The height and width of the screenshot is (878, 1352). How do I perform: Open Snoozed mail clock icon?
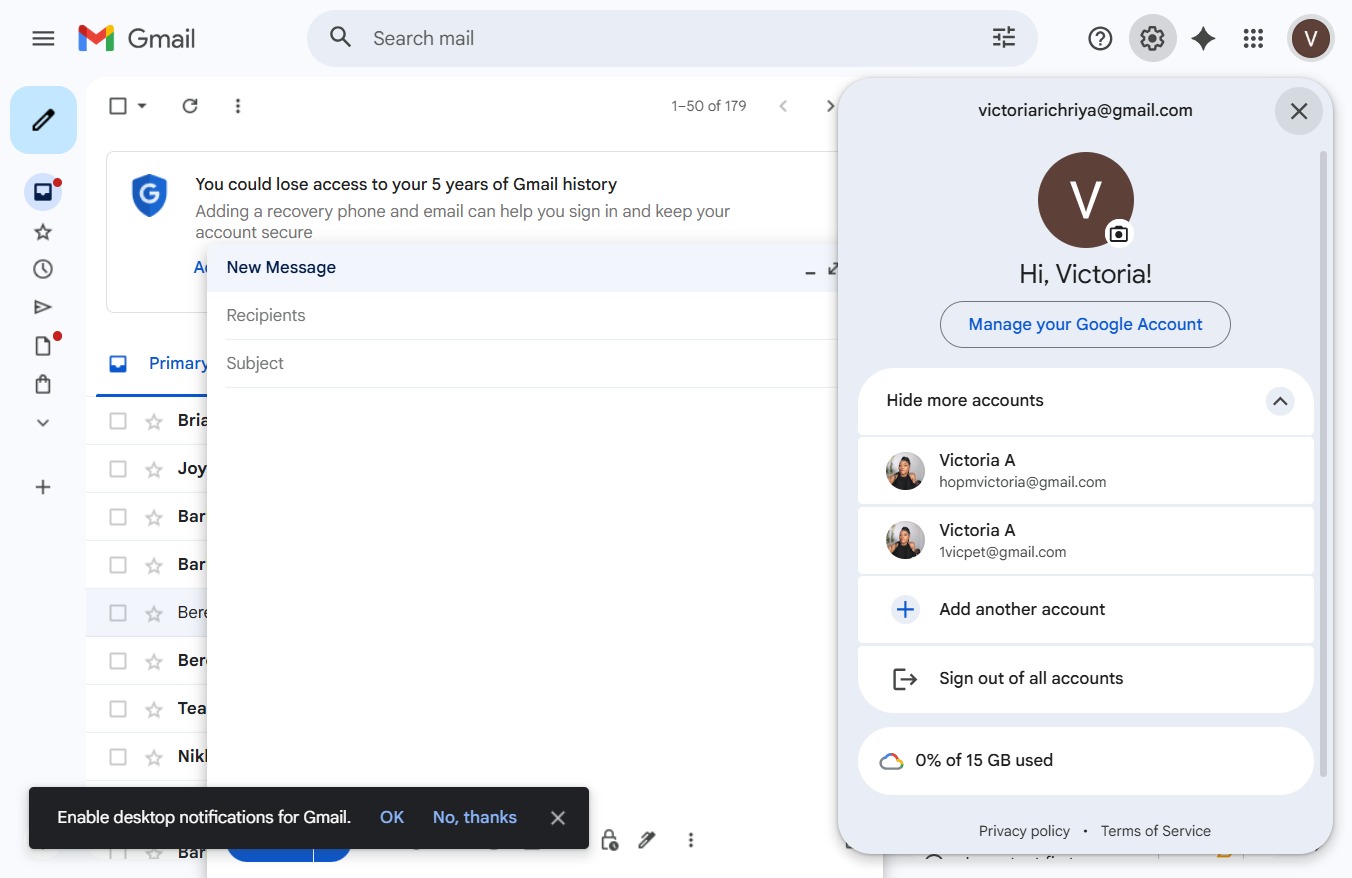43,269
